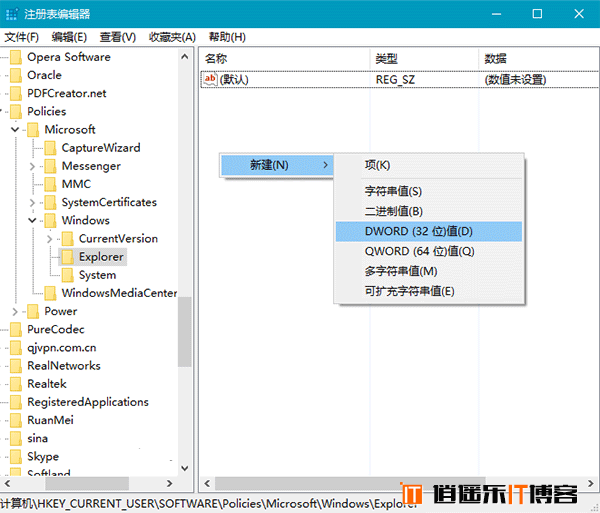Image resolution: width=600 pixels, height=513 pixels.
Task: Click the sina folder icon
Action: [x=16, y=439]
